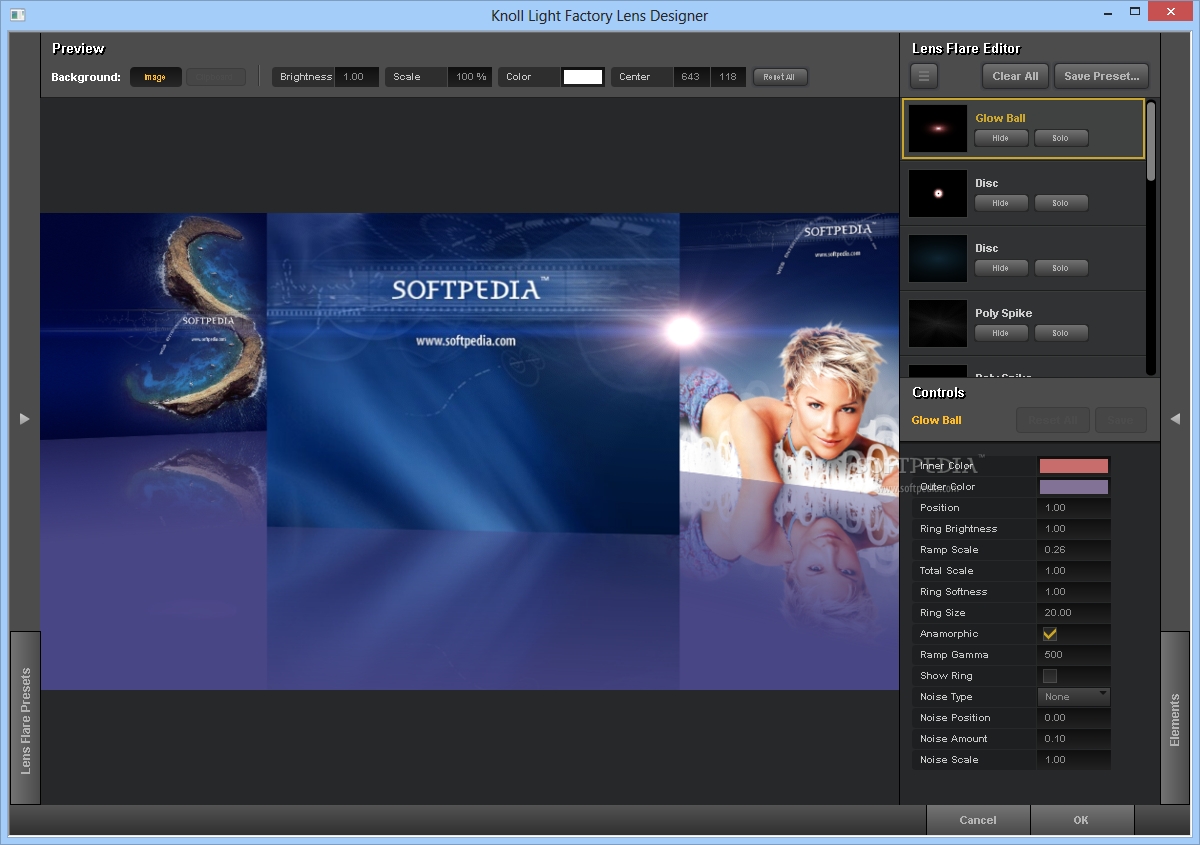Edit the Ramp Scale value 0.26

coord(1074,550)
